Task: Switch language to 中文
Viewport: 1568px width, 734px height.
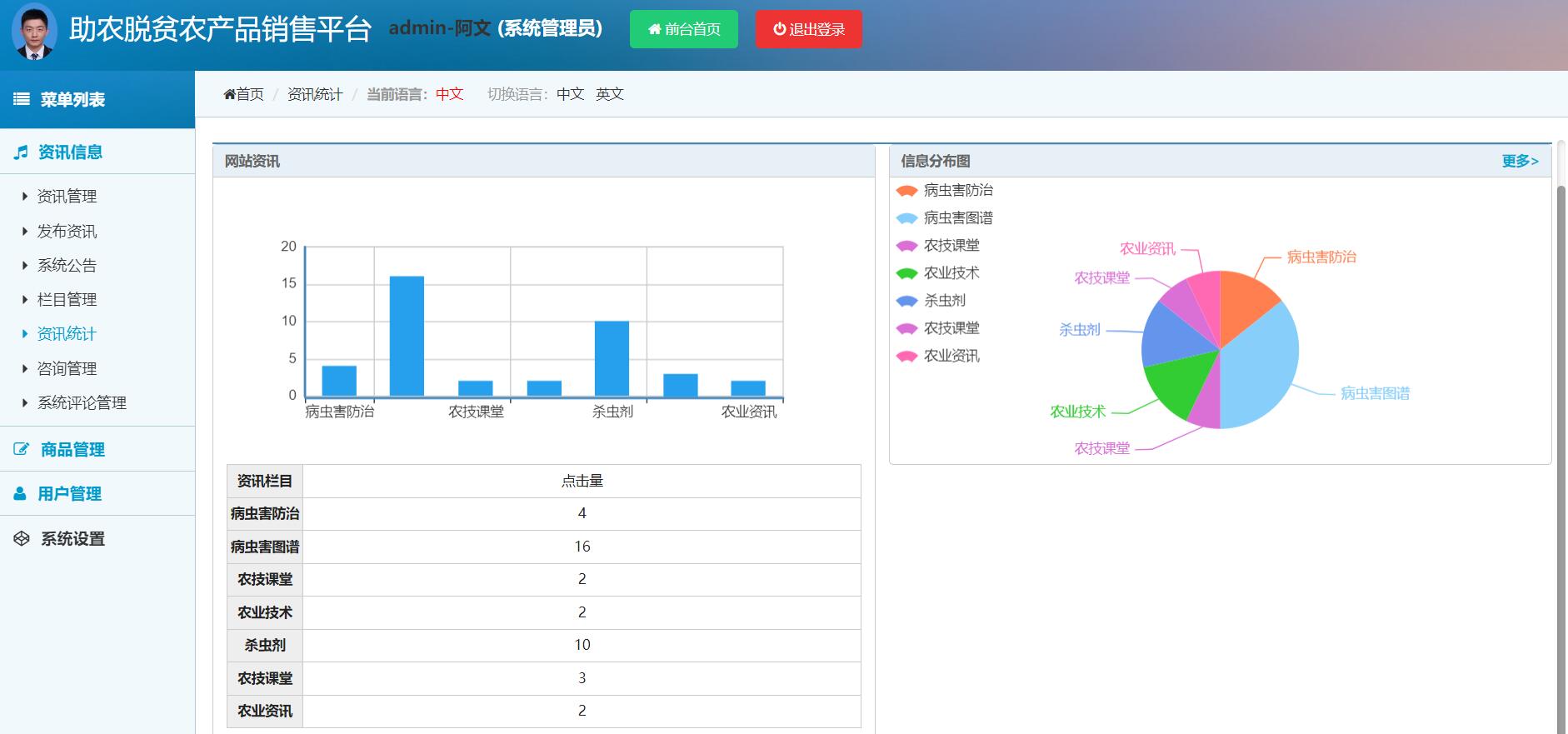Action: [x=571, y=94]
